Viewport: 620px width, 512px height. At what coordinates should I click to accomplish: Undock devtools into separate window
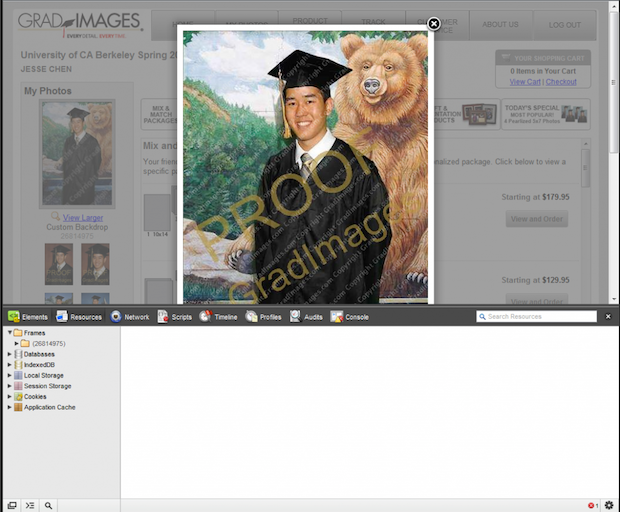(12, 505)
